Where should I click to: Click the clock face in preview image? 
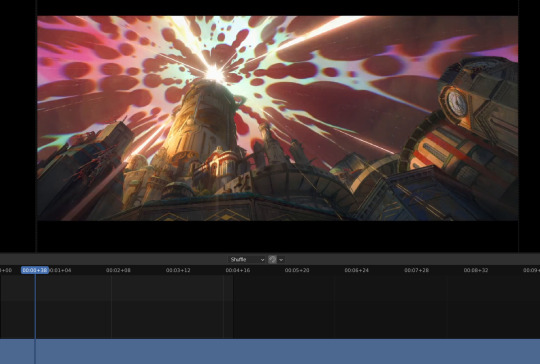coord(457,103)
